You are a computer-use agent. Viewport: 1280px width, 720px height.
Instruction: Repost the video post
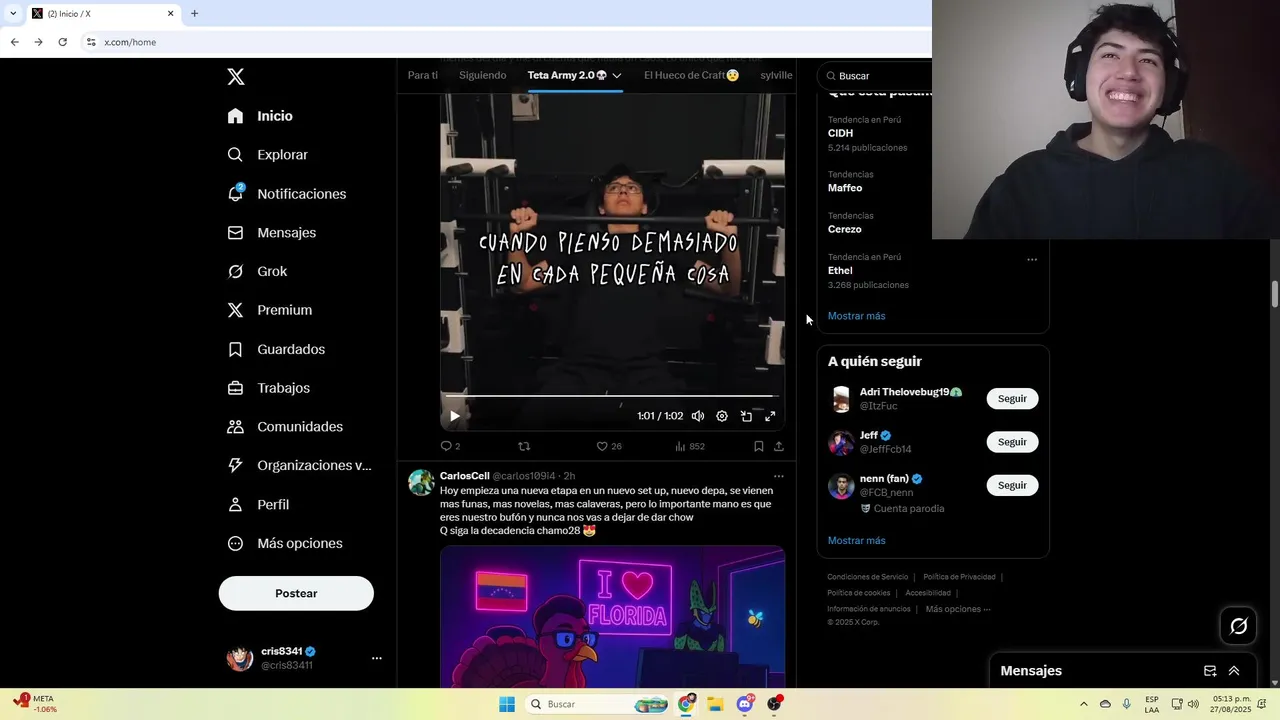[x=524, y=446]
